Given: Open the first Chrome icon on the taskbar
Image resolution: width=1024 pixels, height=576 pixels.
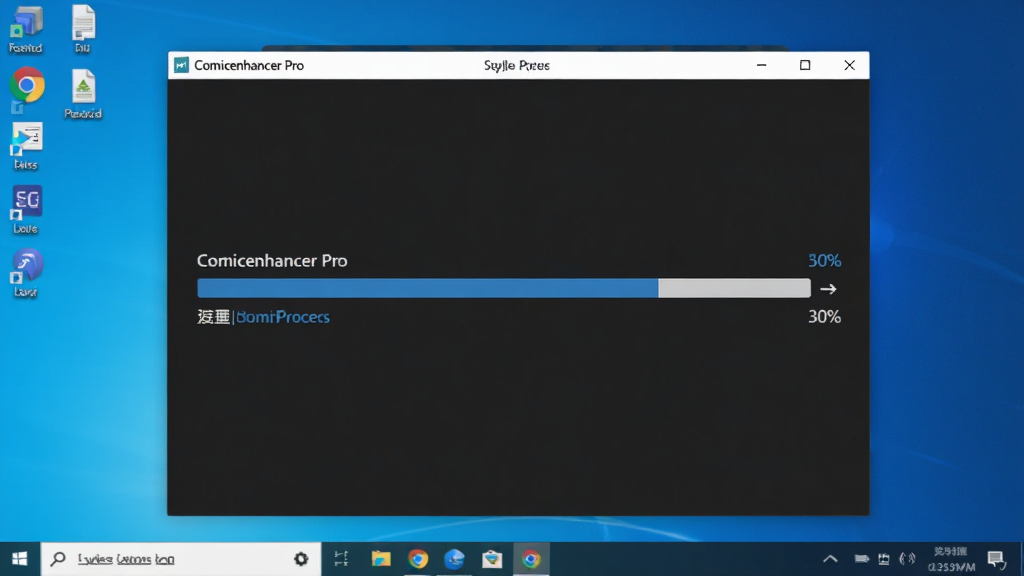Looking at the screenshot, I should click(418, 559).
